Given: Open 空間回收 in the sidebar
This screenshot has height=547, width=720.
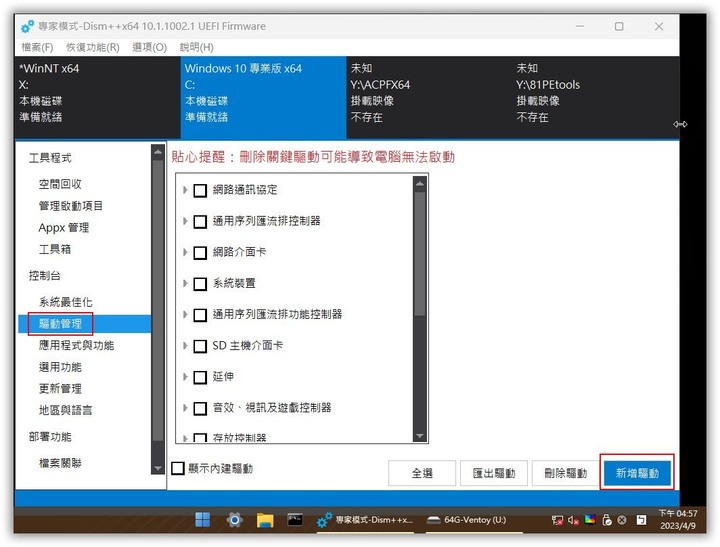Looking at the screenshot, I should point(60,184).
